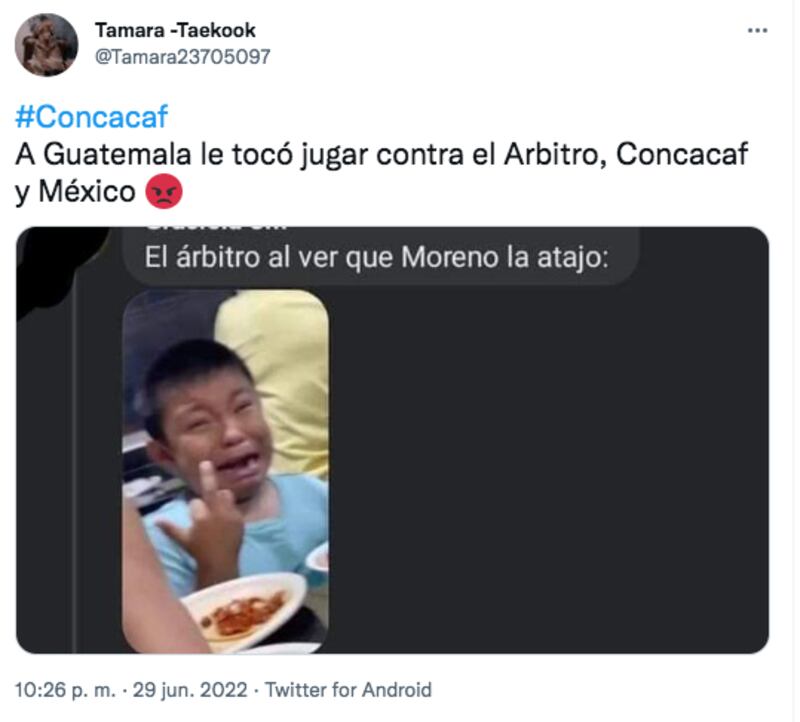Click the child's crying face in the photo
This screenshot has width=800, height=722.
tap(214, 424)
